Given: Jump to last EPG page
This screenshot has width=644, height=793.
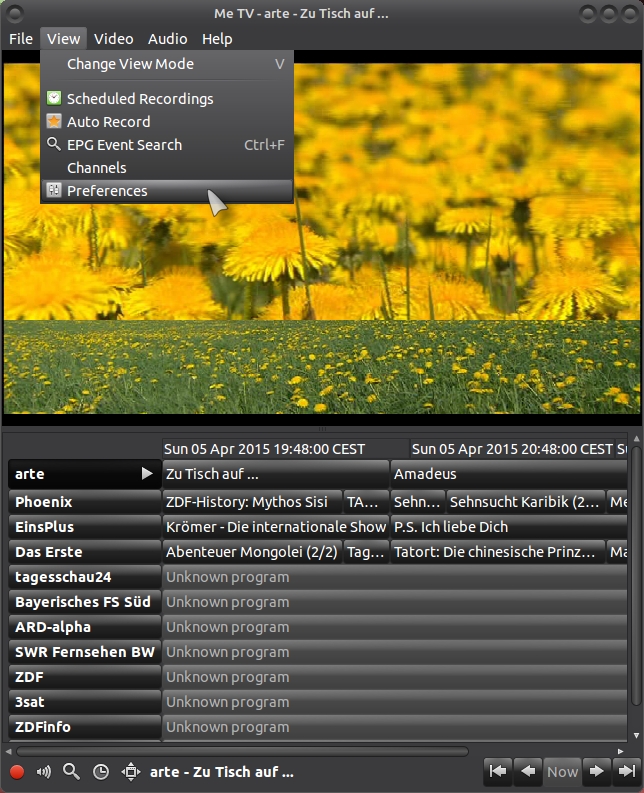Looking at the screenshot, I should tap(626, 771).
